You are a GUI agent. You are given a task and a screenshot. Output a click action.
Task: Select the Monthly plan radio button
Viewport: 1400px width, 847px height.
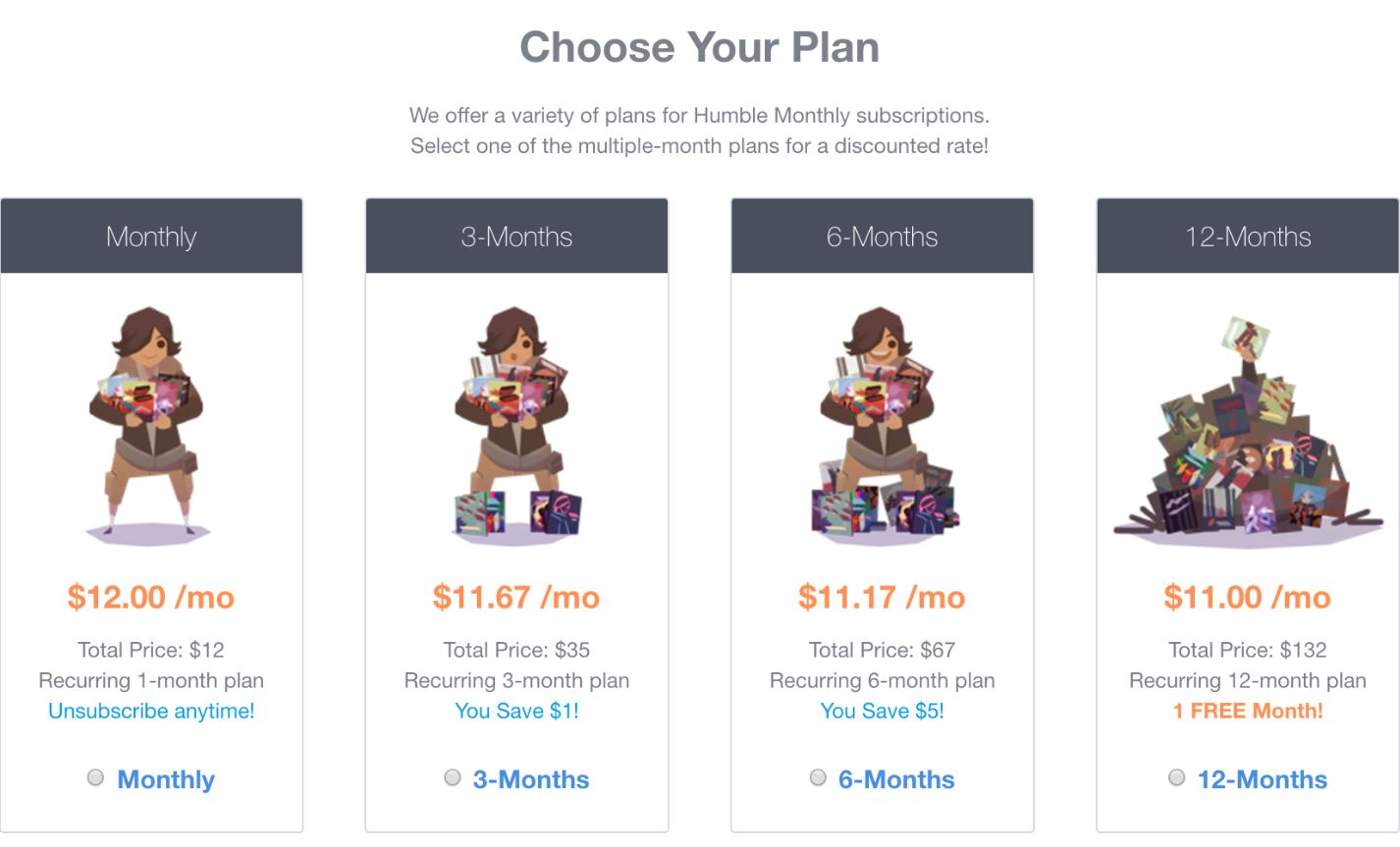click(x=95, y=777)
